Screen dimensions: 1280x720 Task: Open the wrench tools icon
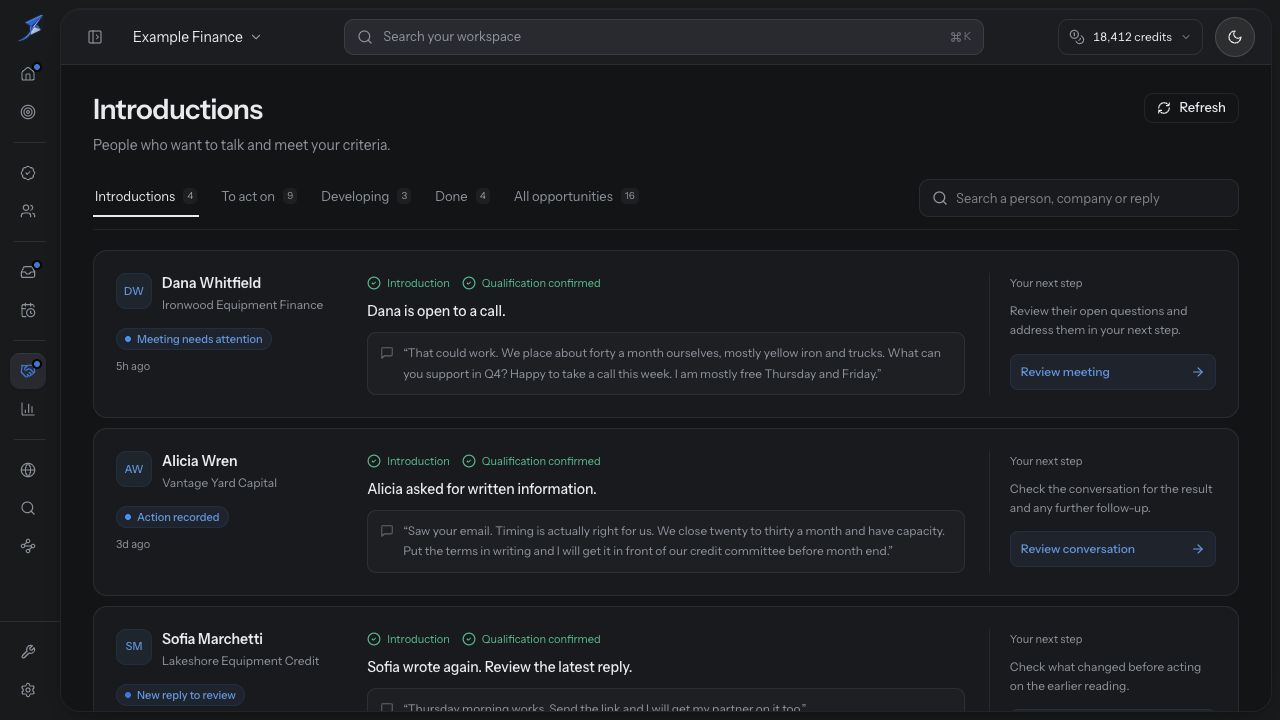(x=28, y=652)
